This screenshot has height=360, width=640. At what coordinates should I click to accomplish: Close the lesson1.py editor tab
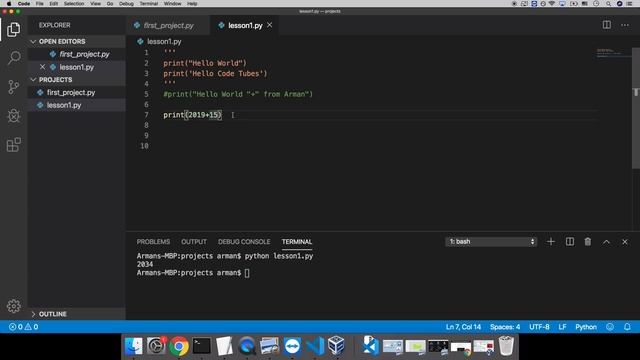click(x=269, y=25)
